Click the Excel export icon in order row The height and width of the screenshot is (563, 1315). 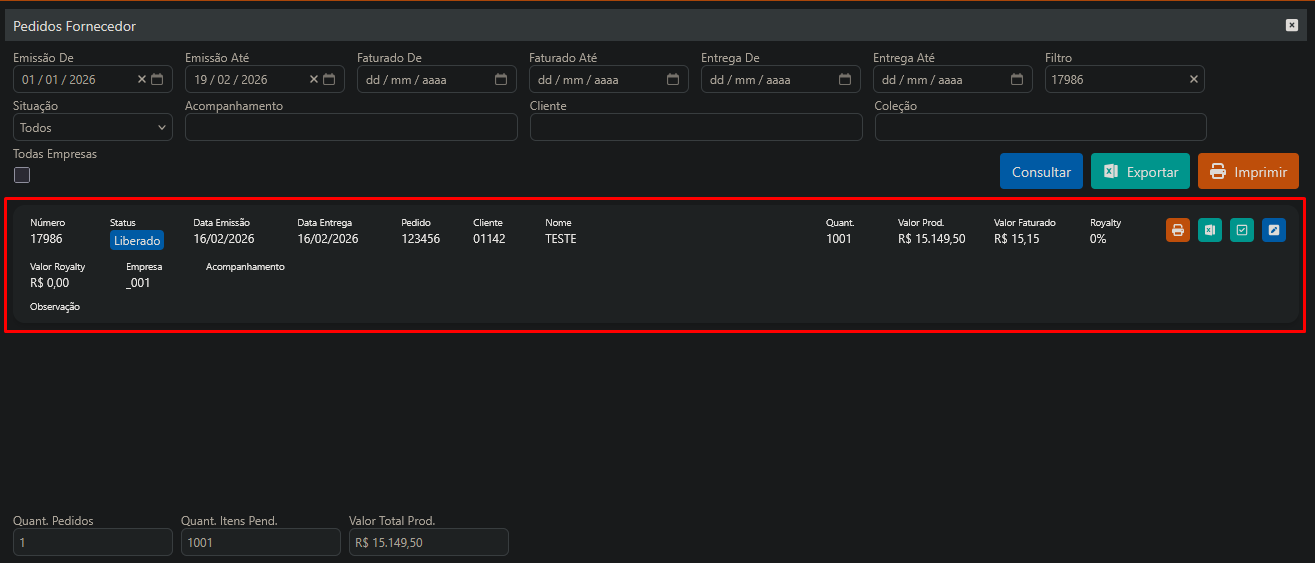1210,230
